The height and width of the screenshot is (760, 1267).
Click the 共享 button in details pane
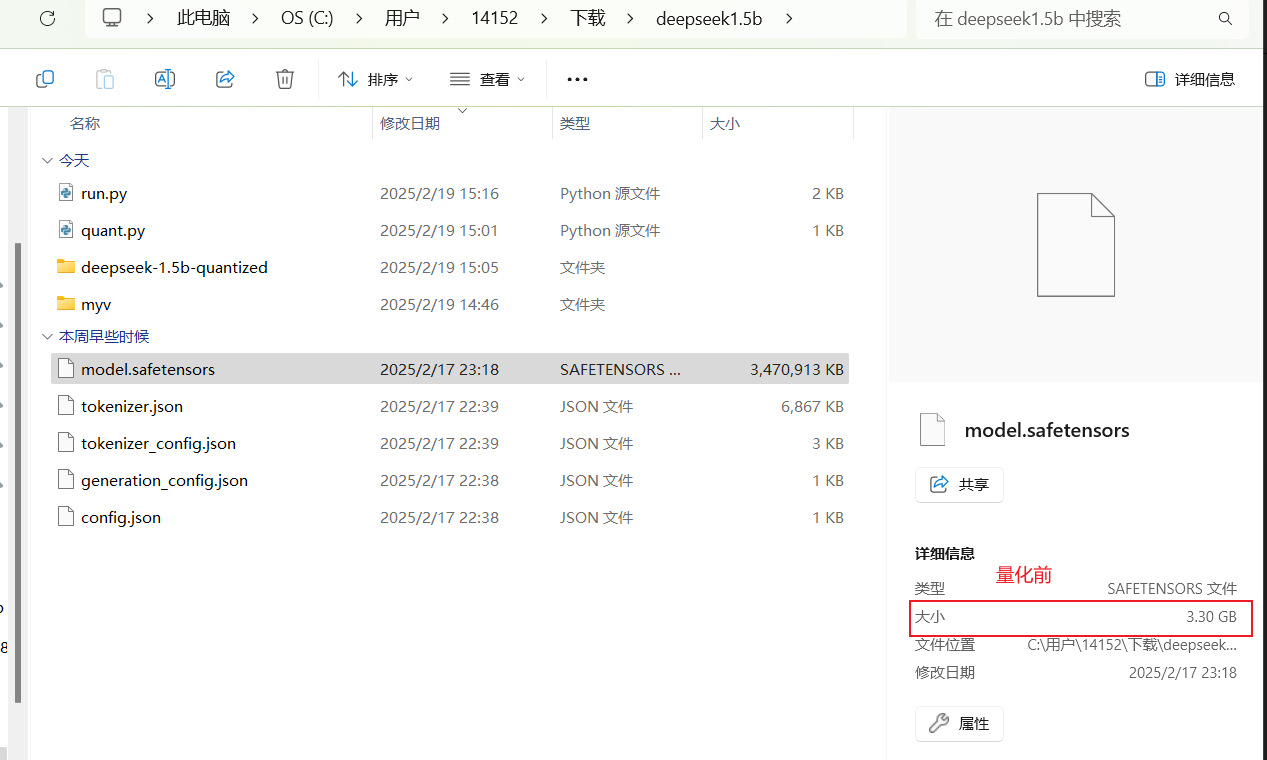tap(959, 484)
